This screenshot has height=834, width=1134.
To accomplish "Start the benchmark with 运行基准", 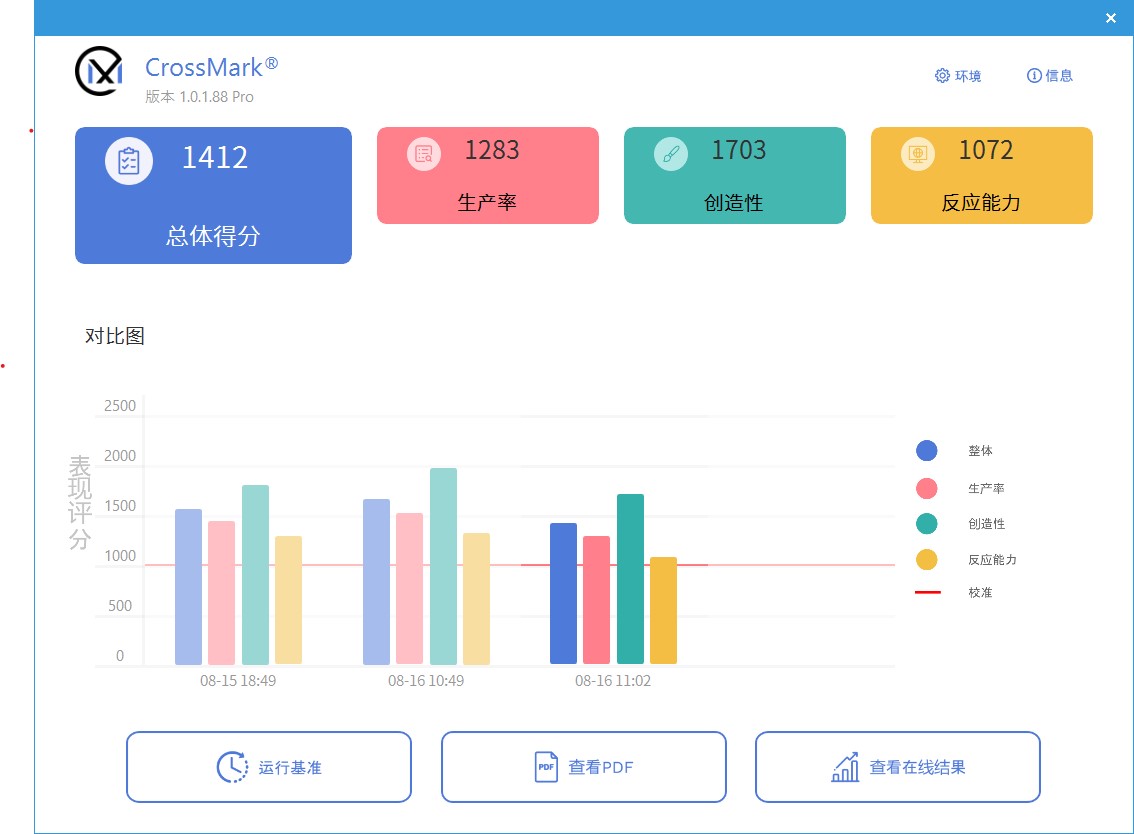I will (269, 767).
